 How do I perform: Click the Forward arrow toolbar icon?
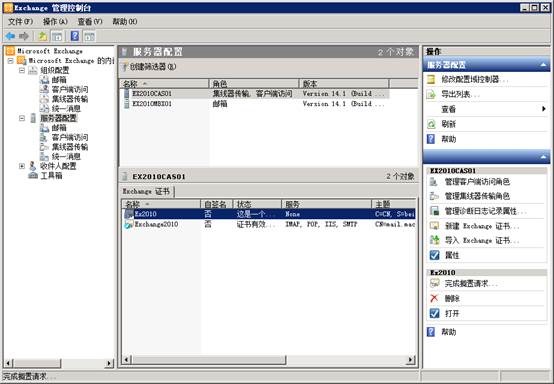[24, 36]
